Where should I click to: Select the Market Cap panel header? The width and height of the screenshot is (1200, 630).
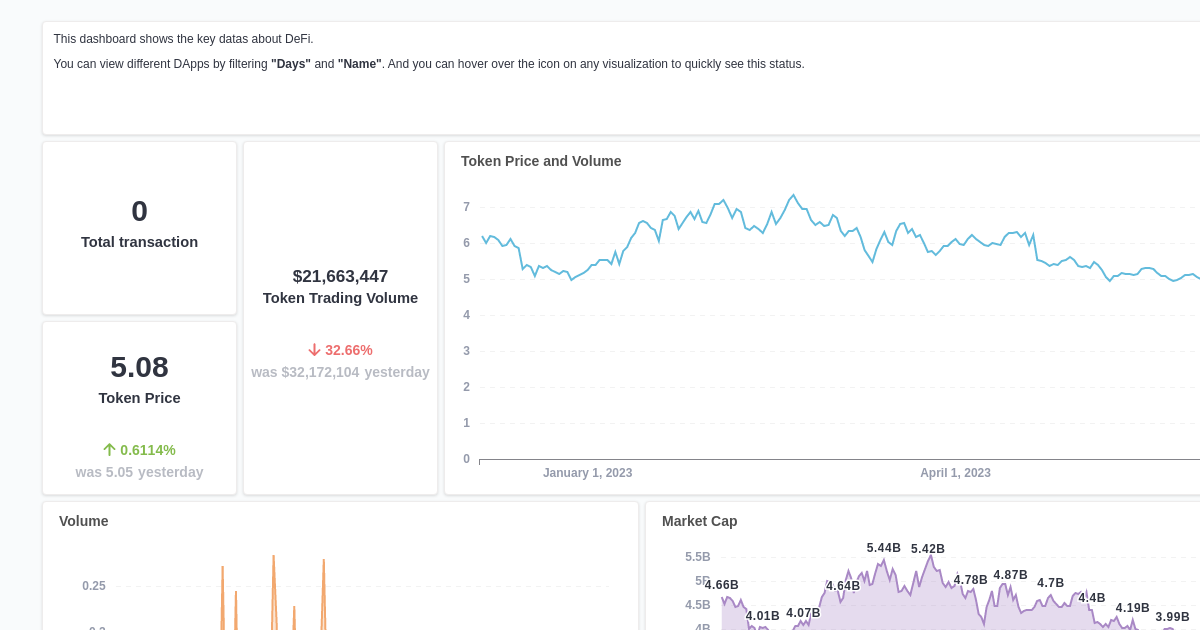(x=699, y=521)
